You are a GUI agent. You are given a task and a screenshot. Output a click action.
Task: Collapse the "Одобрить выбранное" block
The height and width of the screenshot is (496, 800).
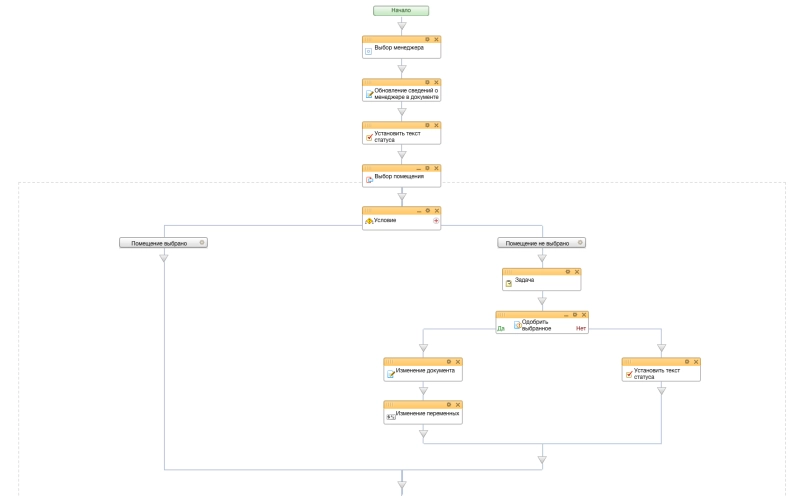coord(565,315)
